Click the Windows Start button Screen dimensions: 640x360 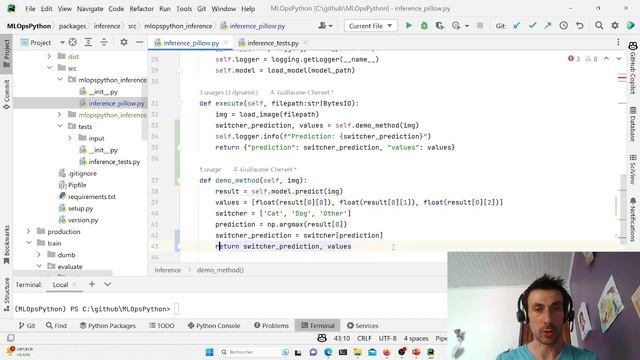pyautogui.click(x=209, y=352)
